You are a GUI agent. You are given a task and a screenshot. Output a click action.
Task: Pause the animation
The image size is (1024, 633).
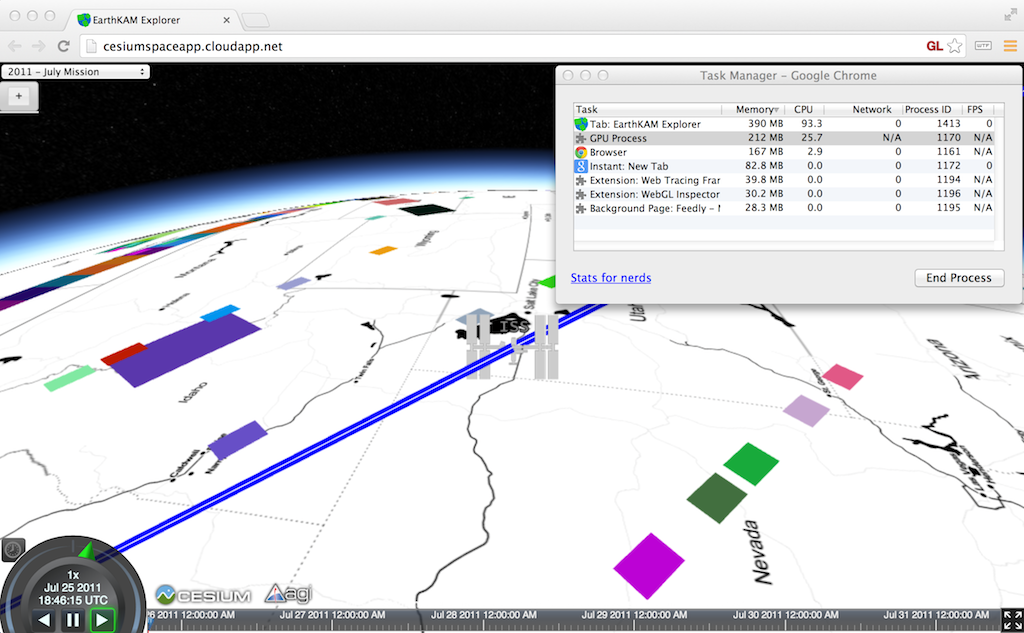(72, 619)
